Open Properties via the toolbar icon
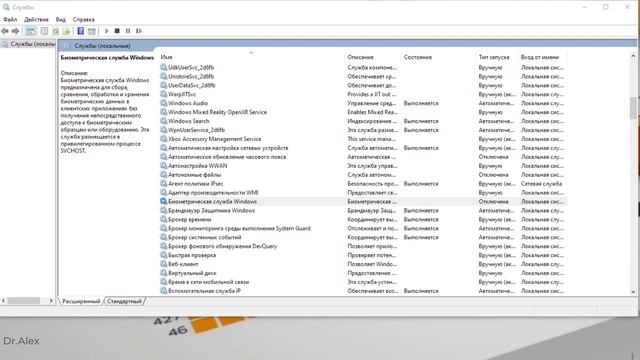 pos(44,31)
